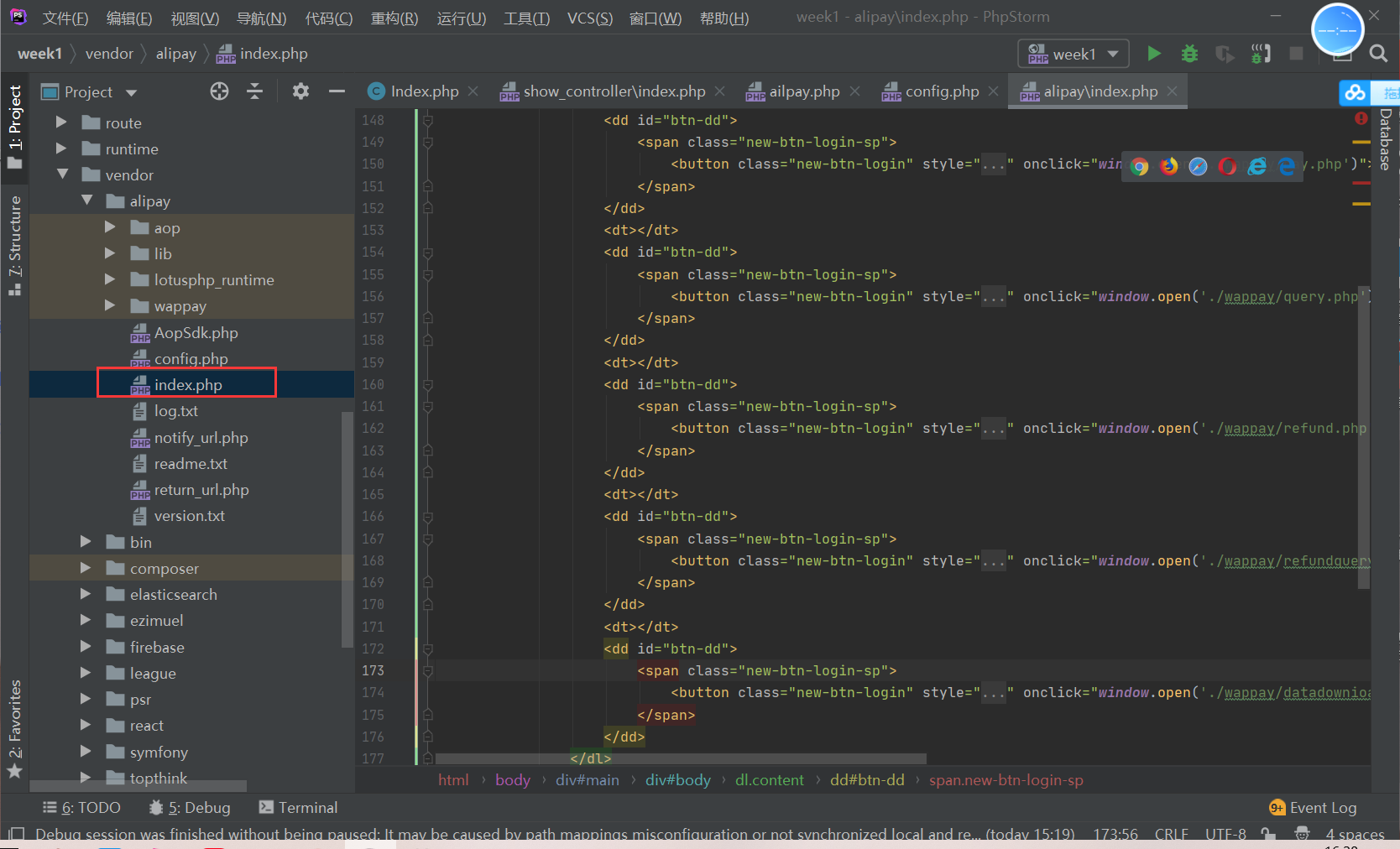Open the 6: TODO tool window

click(x=81, y=807)
